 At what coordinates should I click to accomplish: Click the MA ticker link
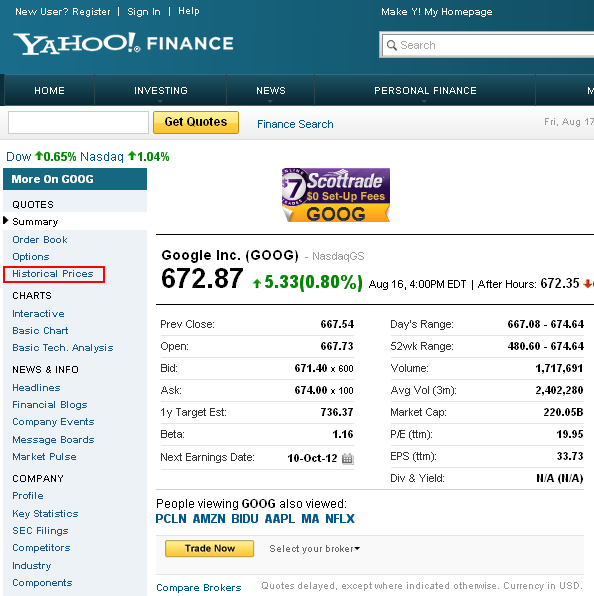tap(310, 519)
